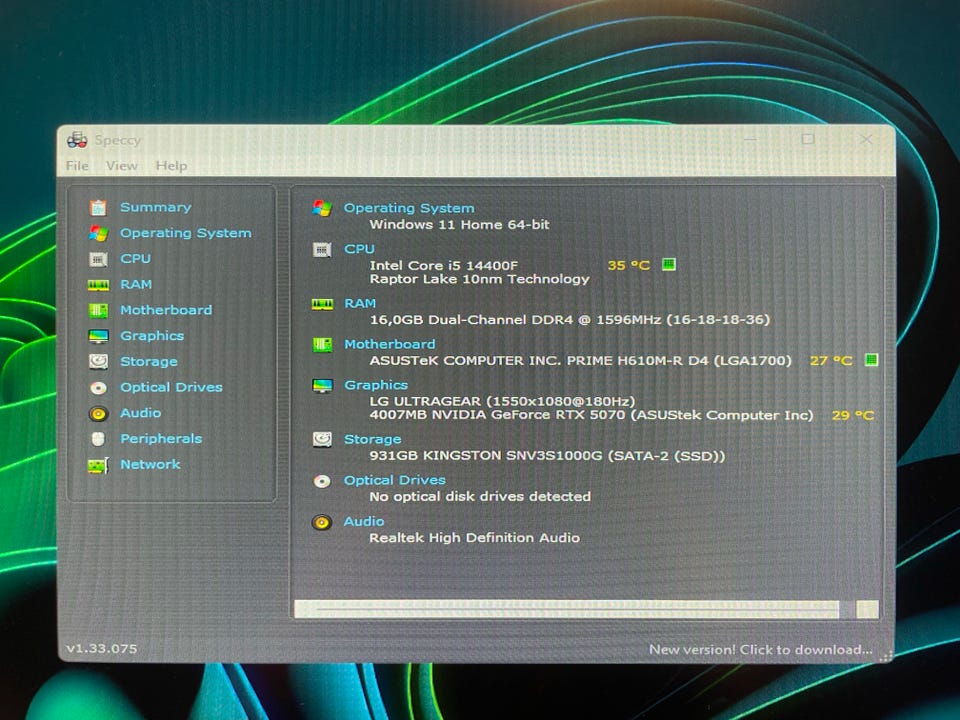This screenshot has height=720, width=960.
Task: Select the Motherboard icon in sidebar
Action: click(98, 310)
